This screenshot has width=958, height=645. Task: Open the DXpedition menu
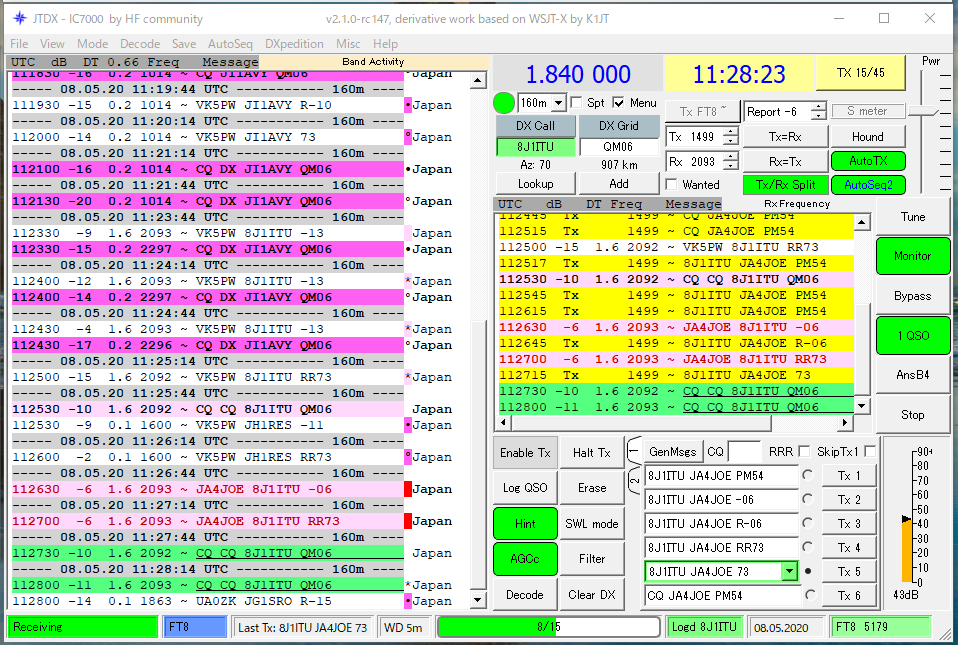pos(294,44)
